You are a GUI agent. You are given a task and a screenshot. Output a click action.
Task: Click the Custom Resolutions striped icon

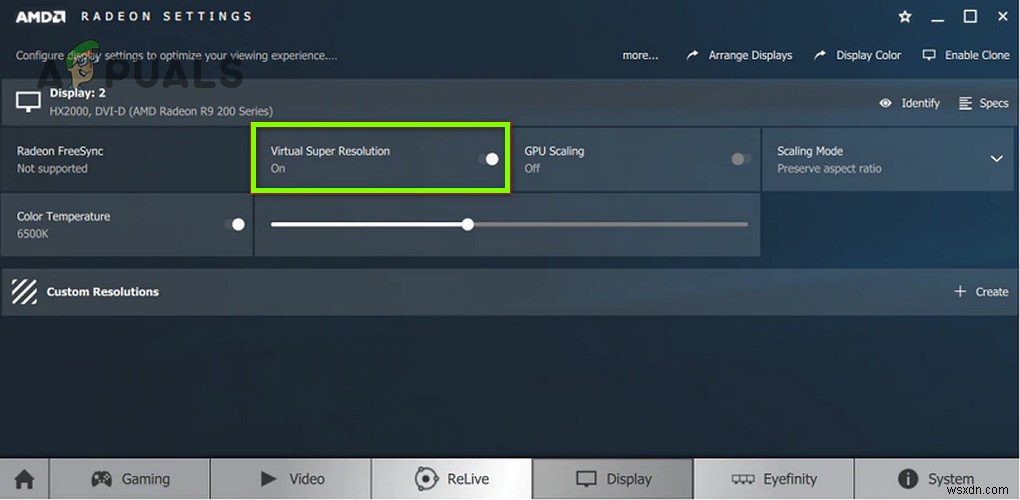click(x=24, y=292)
